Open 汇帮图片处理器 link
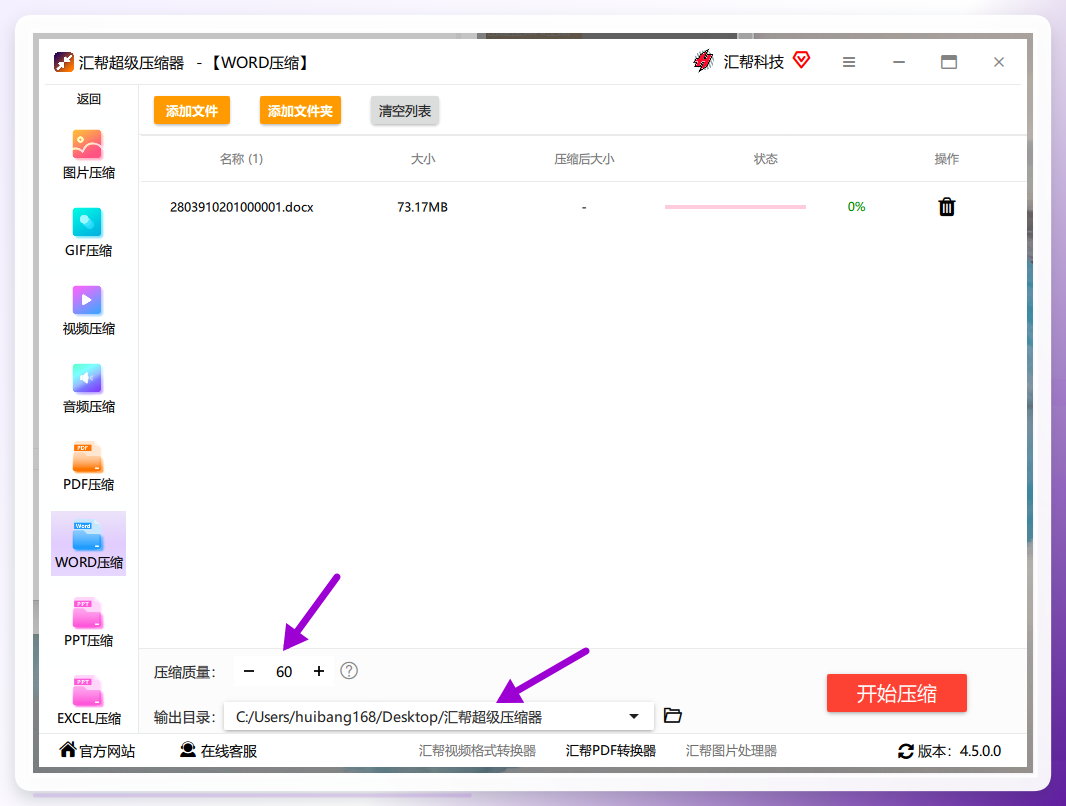The width and height of the screenshot is (1066, 806). point(731,751)
